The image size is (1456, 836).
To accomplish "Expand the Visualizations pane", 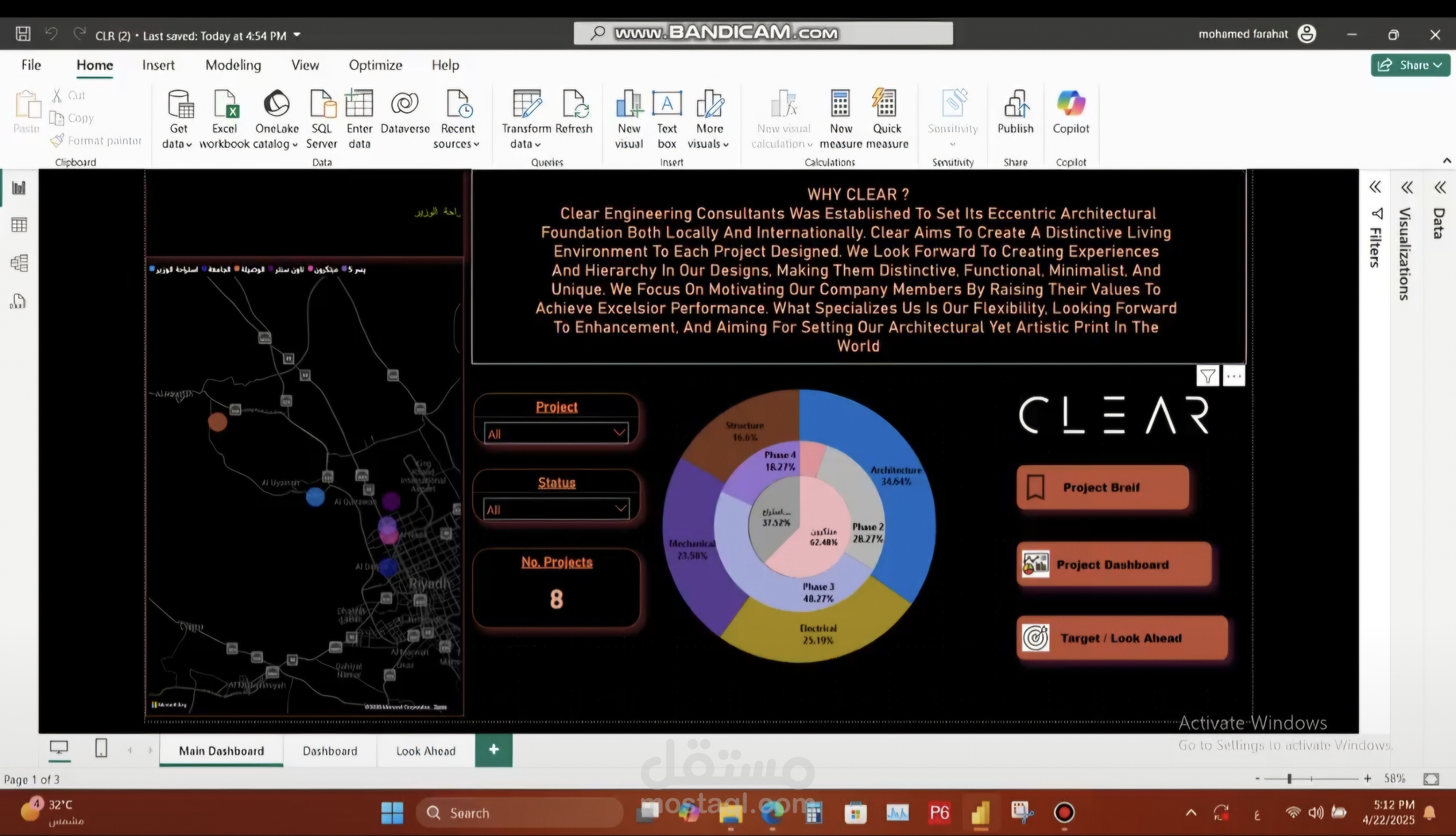I will click(x=1407, y=187).
